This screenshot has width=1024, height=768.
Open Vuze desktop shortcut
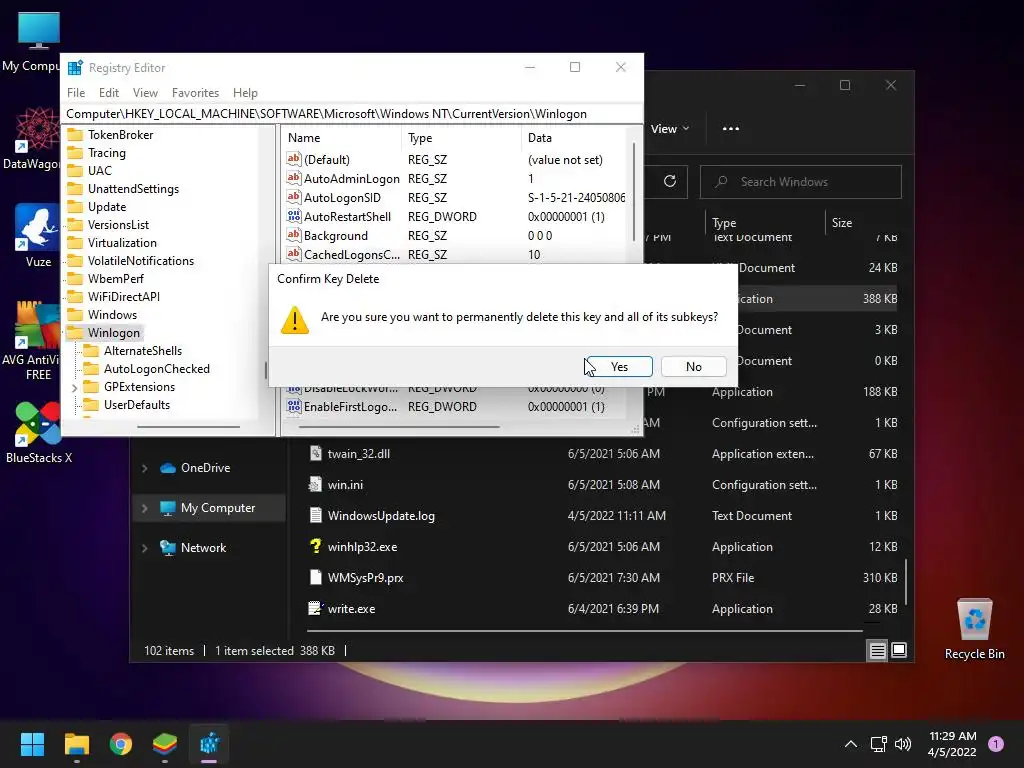click(x=38, y=235)
